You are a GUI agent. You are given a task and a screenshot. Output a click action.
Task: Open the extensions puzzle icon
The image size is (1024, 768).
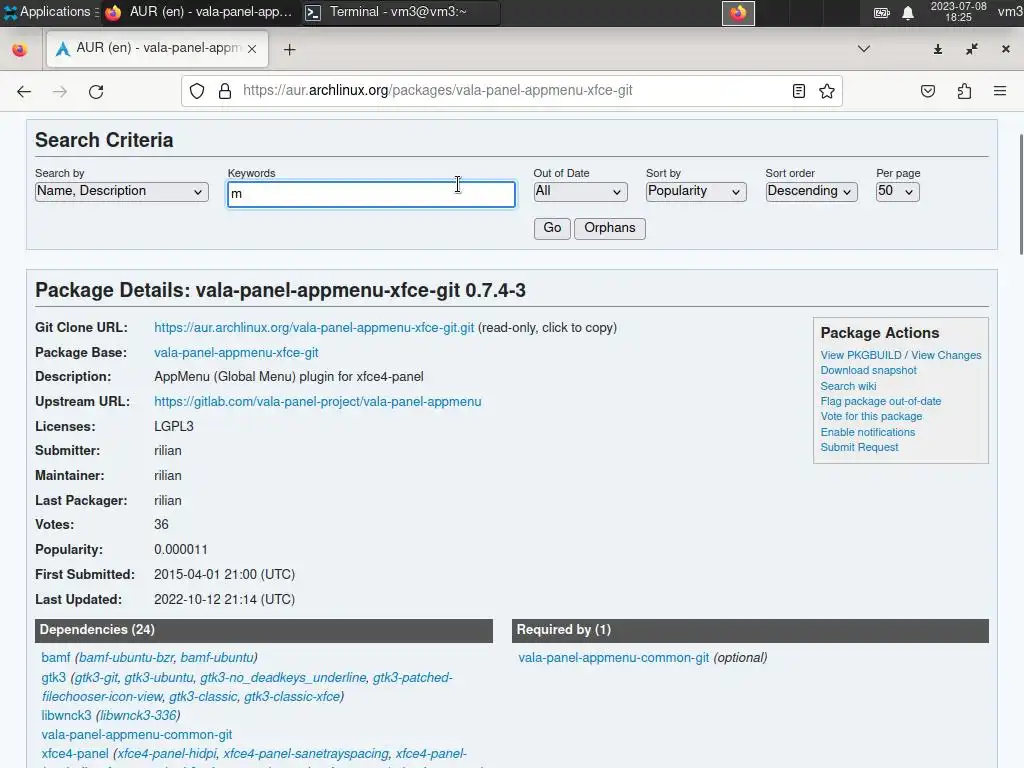tap(964, 91)
